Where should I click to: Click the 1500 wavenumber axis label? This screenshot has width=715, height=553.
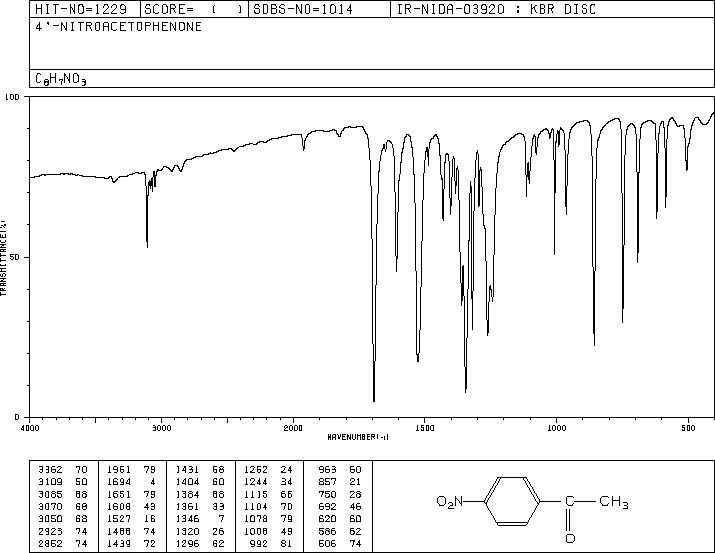coord(425,428)
